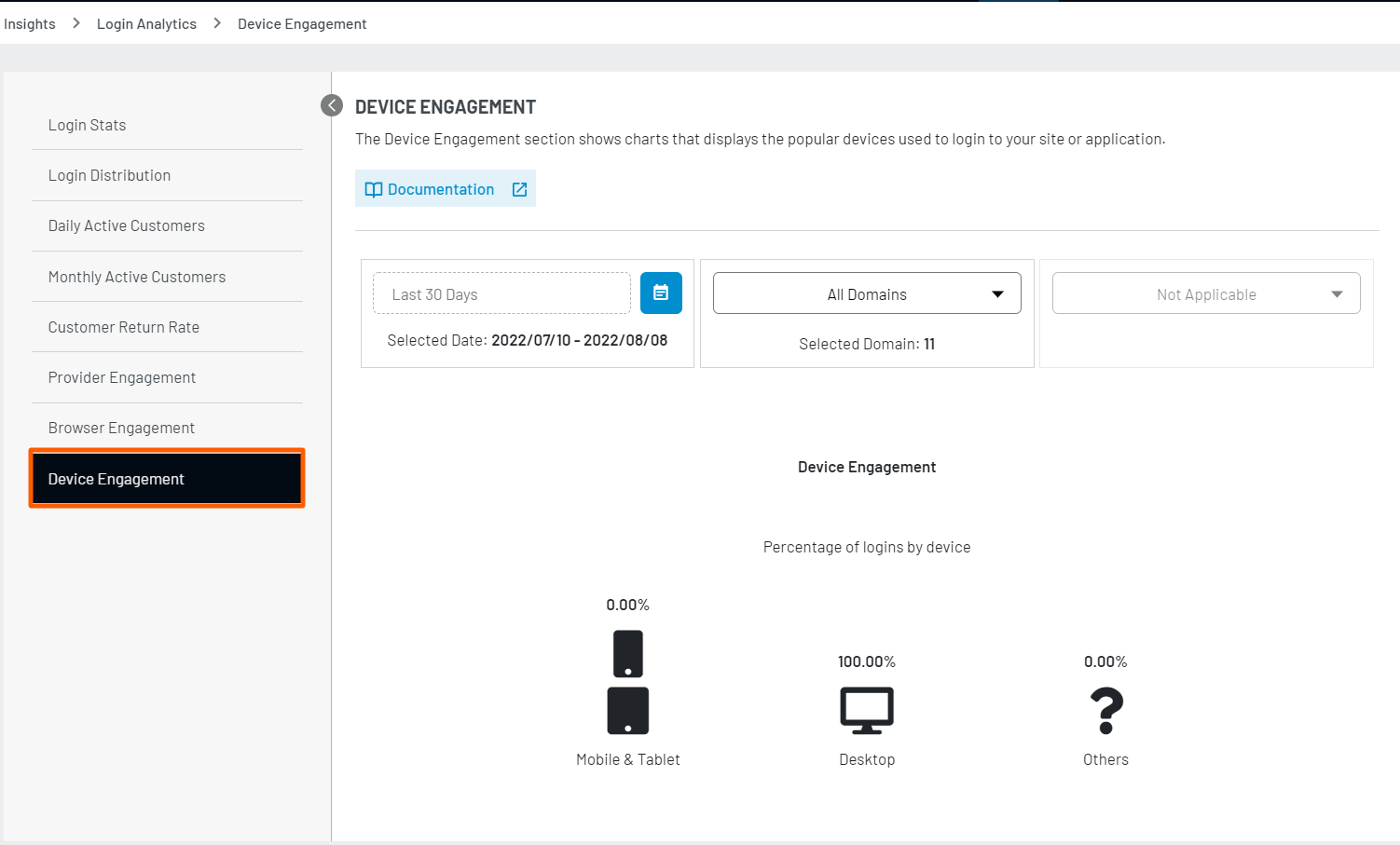Open the calendar date picker icon
Screen dimensions: 1400x845
point(661,293)
